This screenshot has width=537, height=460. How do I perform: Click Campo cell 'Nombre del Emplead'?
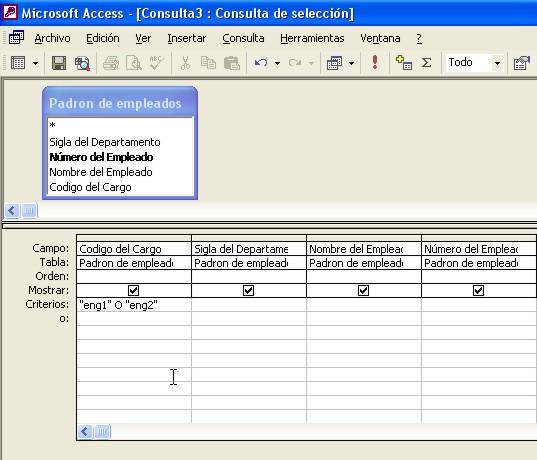[364, 249]
